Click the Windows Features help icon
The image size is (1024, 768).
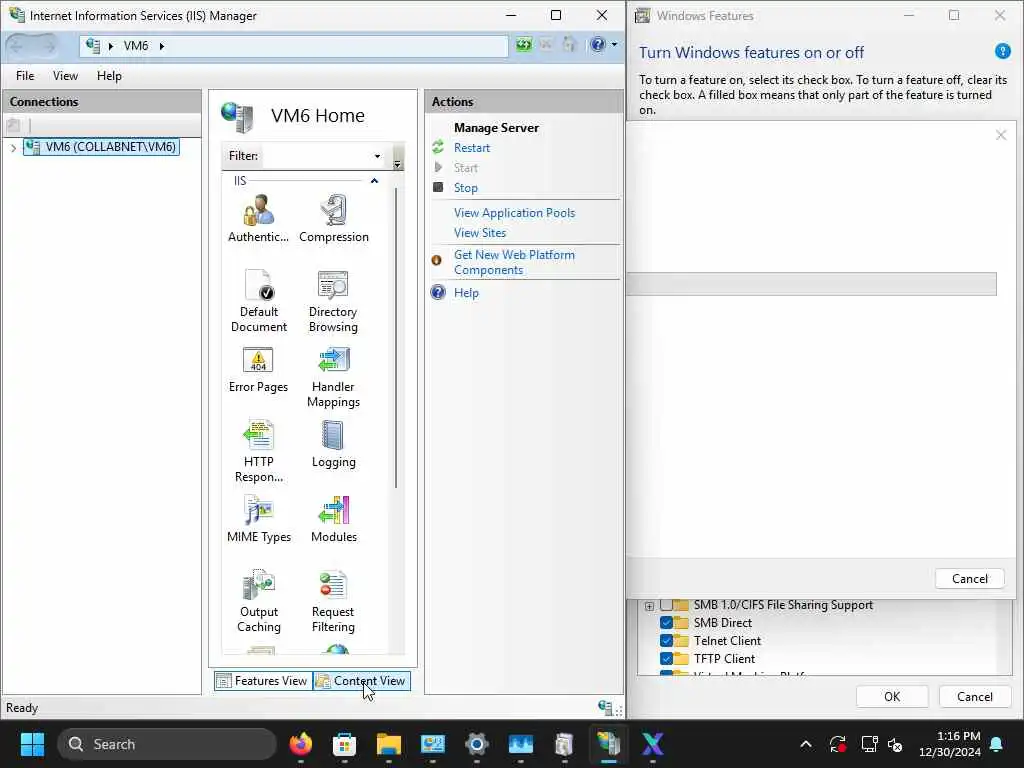[x=1002, y=51]
